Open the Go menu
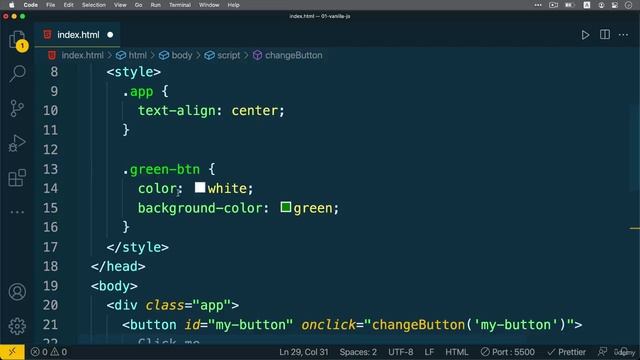 tap(138, 5)
